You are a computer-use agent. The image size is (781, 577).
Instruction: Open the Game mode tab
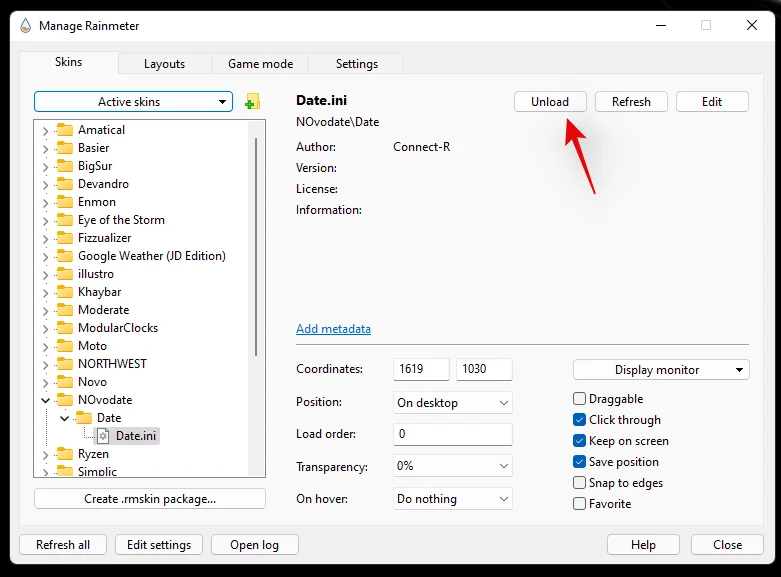260,64
